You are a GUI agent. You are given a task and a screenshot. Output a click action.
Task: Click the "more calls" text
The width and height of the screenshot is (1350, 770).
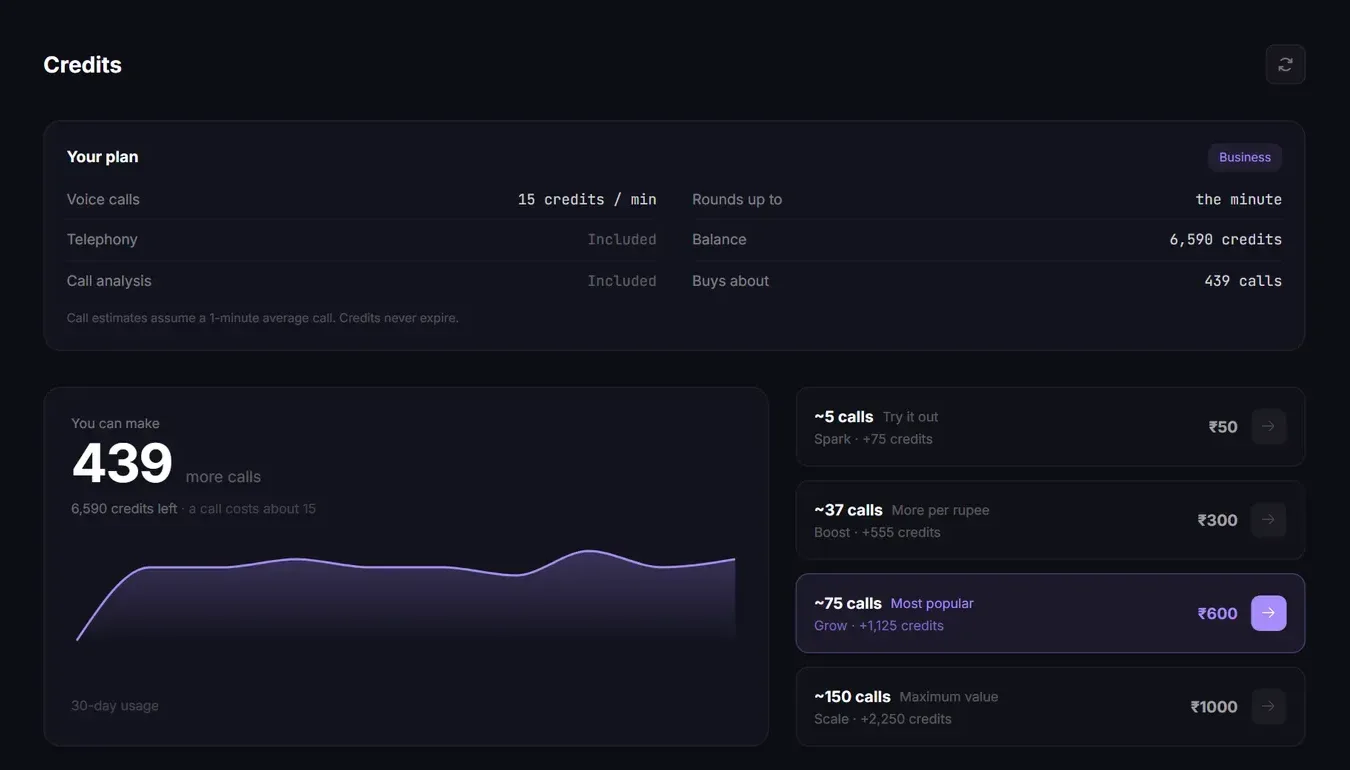[223, 477]
